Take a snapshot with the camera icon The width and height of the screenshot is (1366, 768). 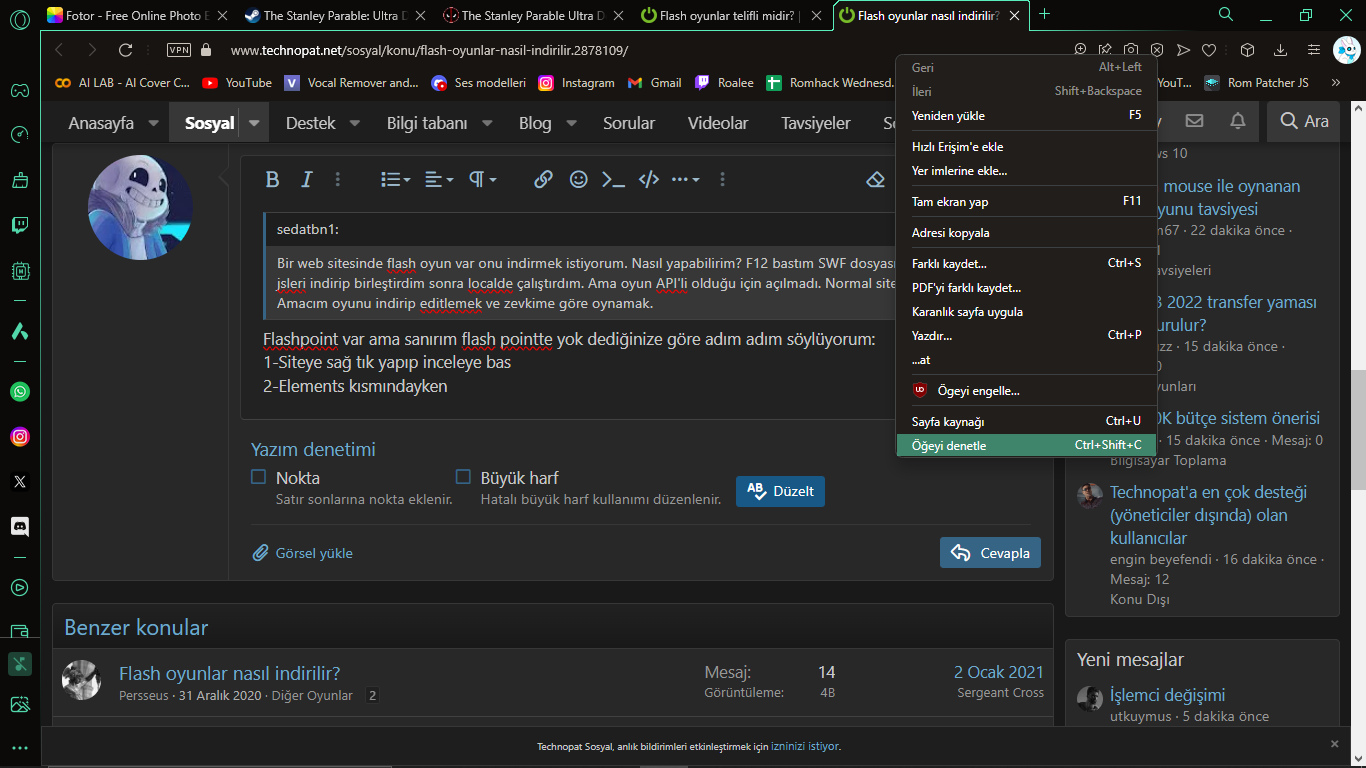[x=1131, y=50]
